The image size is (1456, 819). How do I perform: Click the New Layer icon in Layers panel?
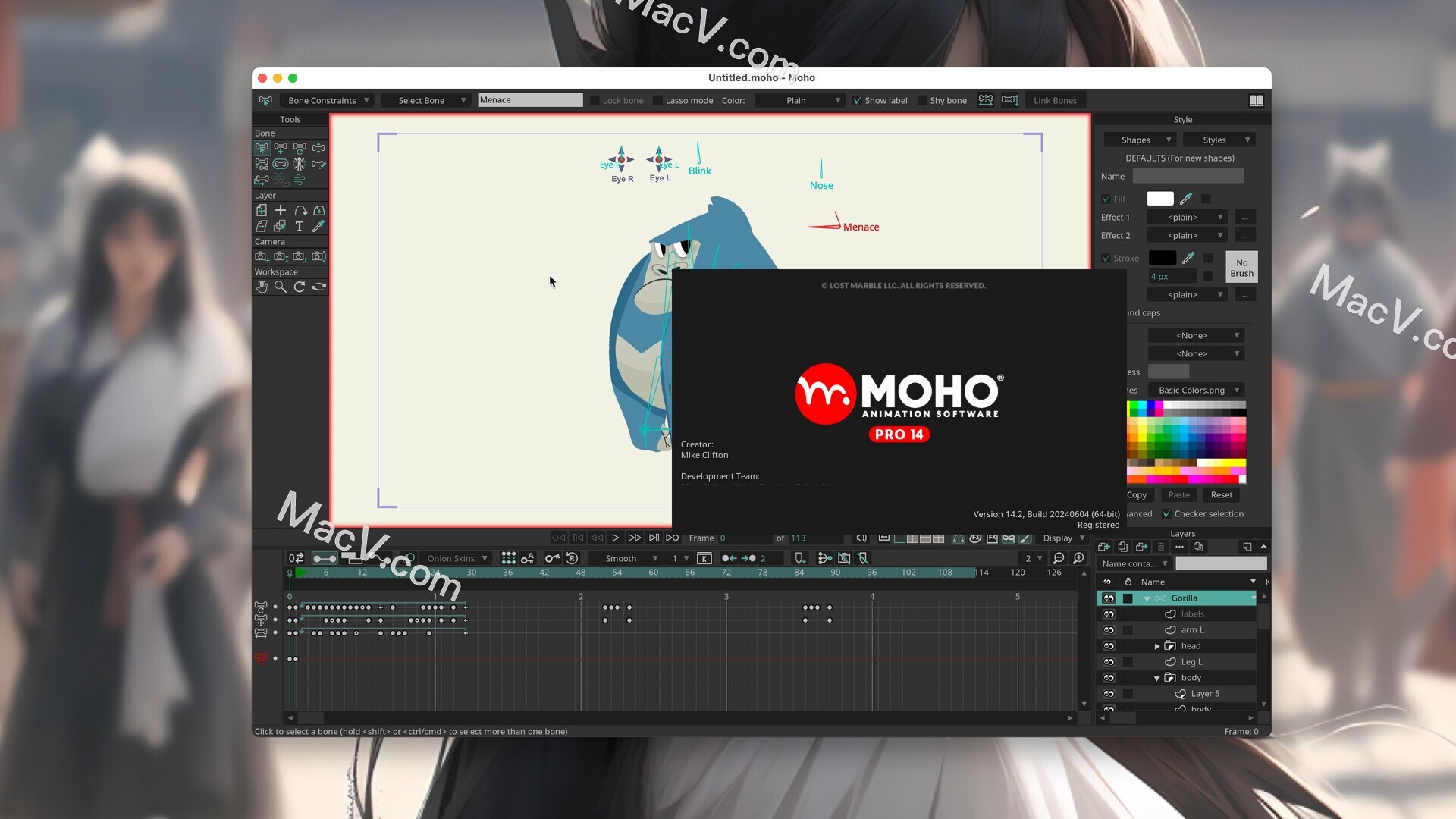pyautogui.click(x=1104, y=547)
